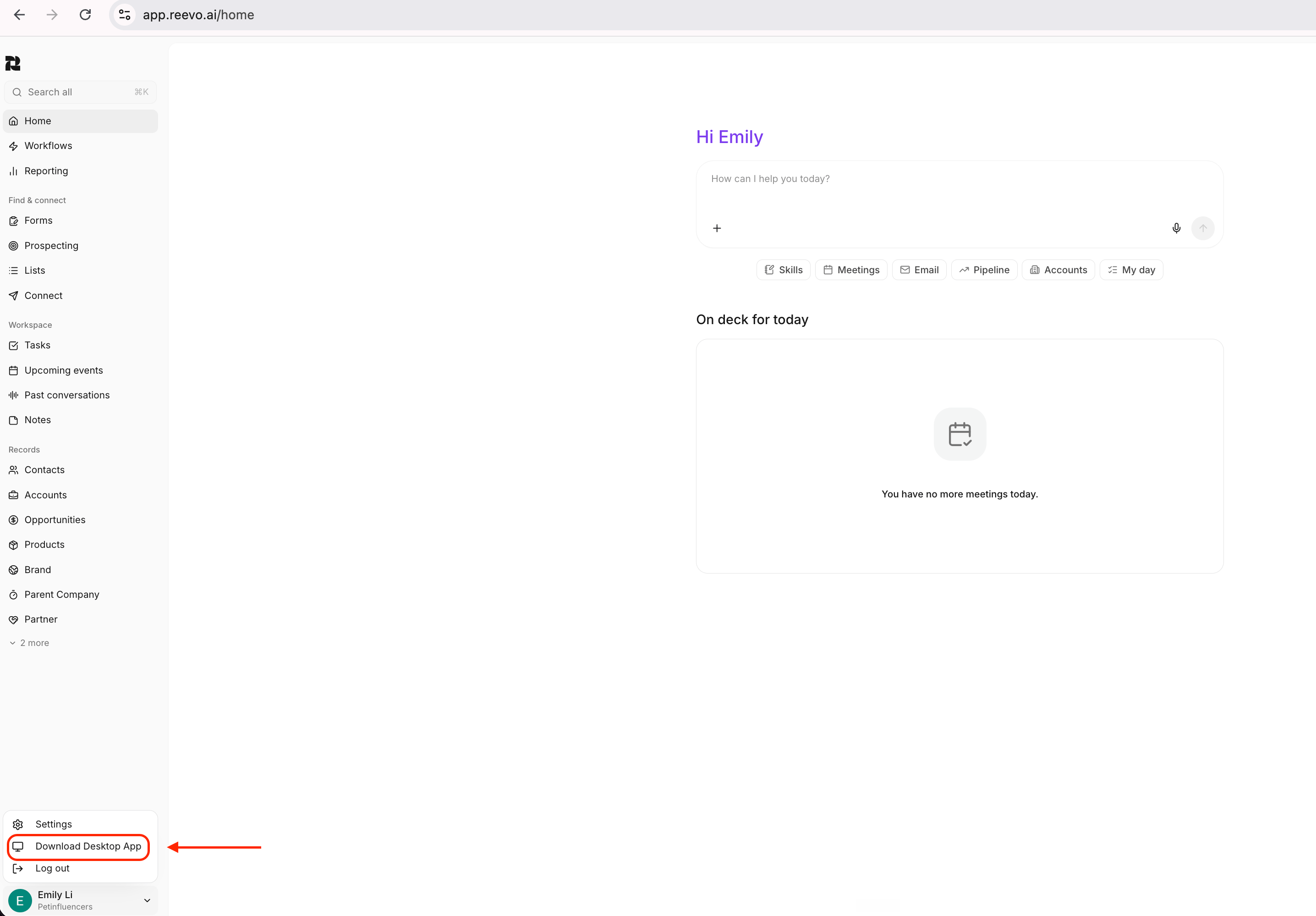Click the Meetings quick action
1316x916 pixels.
851,270
